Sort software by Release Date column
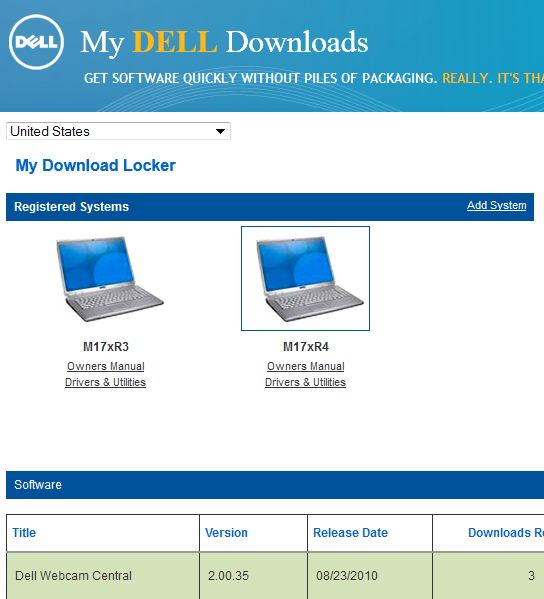 point(350,533)
